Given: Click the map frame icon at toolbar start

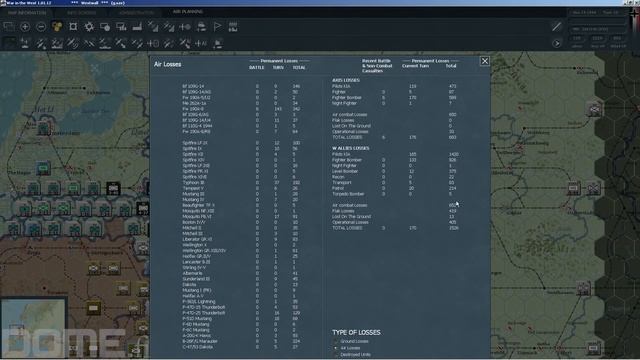Looking at the screenshot, I should [9, 27].
